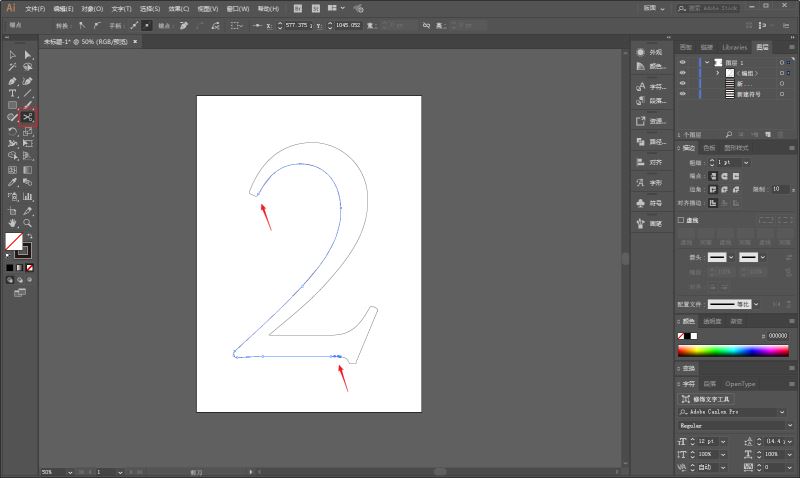Screen dimensions: 800x478
Task: Open the 外观 (Appearance) collapsed panel
Action: [x=650, y=52]
